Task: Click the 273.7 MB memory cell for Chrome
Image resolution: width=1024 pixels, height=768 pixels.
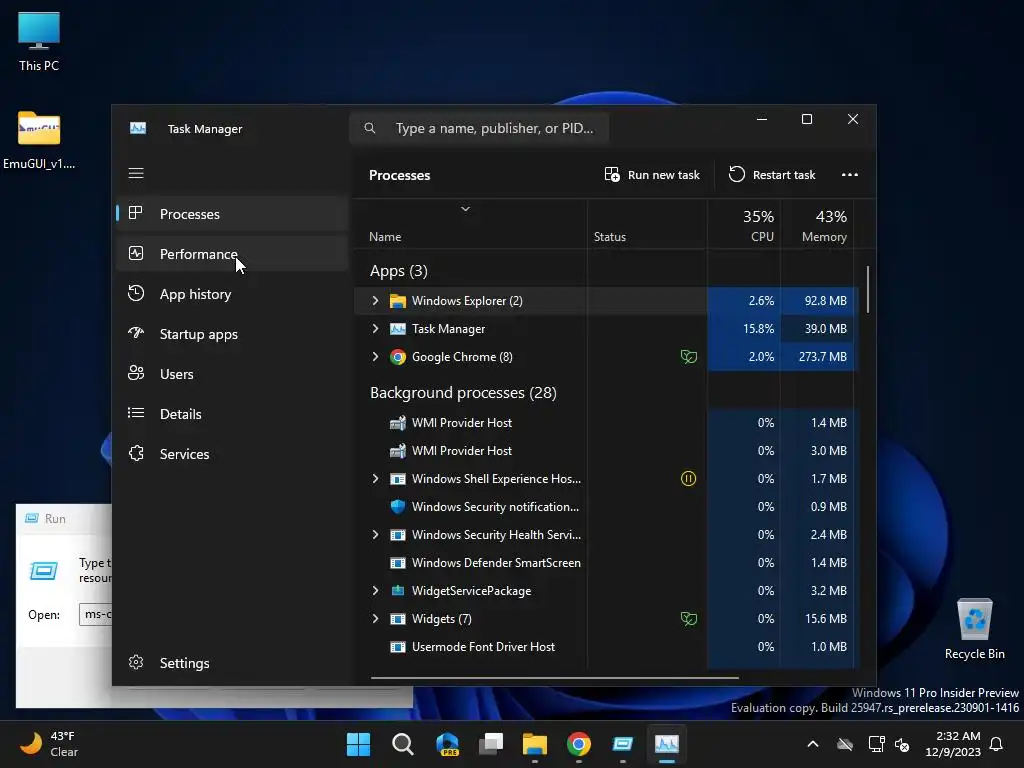Action: [818, 357]
